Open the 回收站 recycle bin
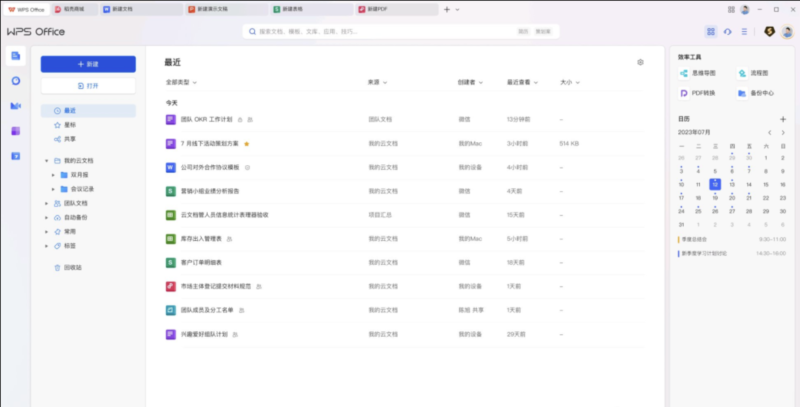This screenshot has width=800, height=407. 68,267
